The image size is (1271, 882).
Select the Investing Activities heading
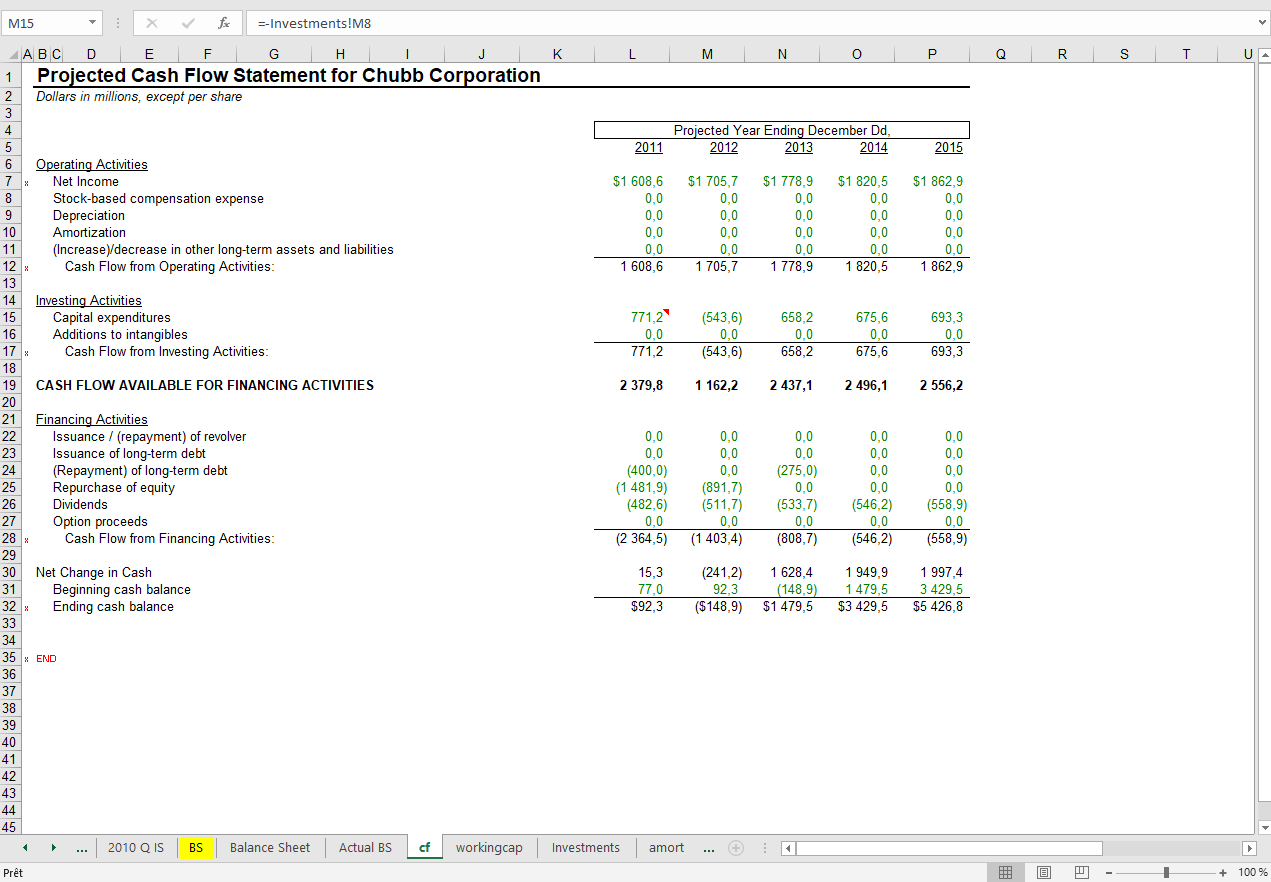[x=89, y=300]
